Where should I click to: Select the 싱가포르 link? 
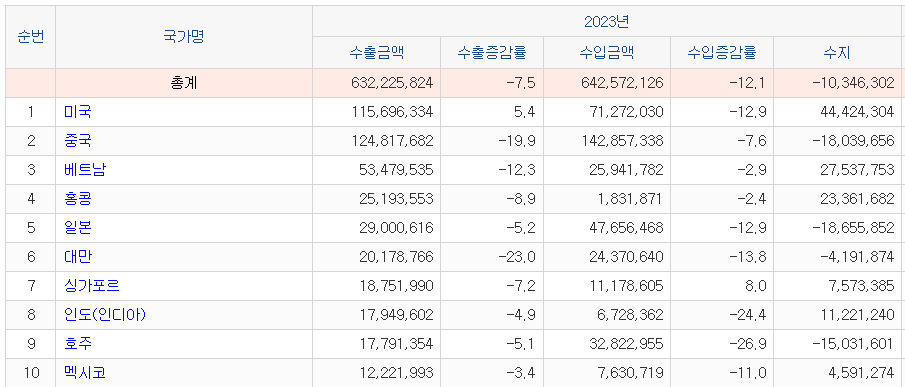92,285
